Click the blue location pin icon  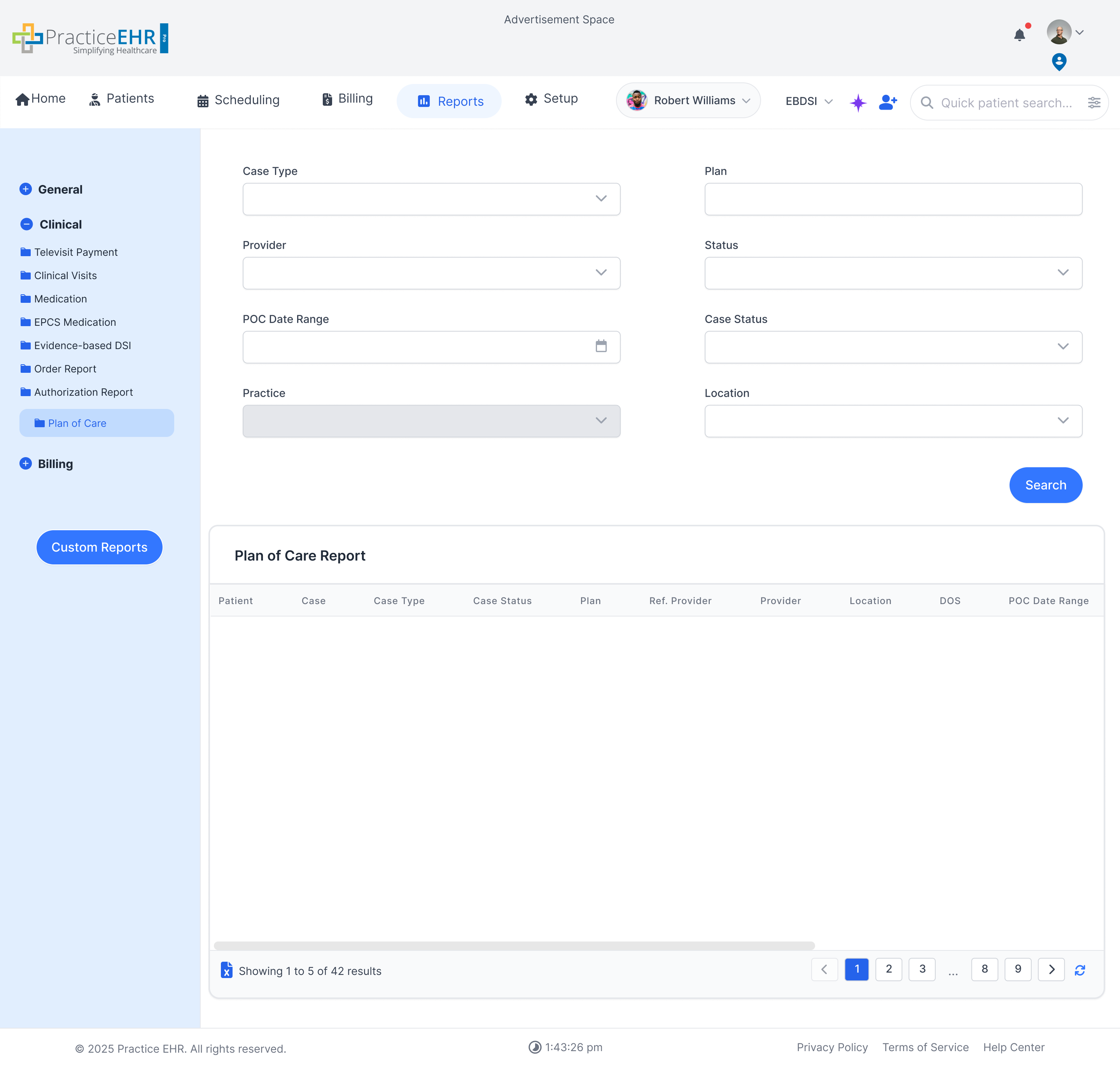1059,61
